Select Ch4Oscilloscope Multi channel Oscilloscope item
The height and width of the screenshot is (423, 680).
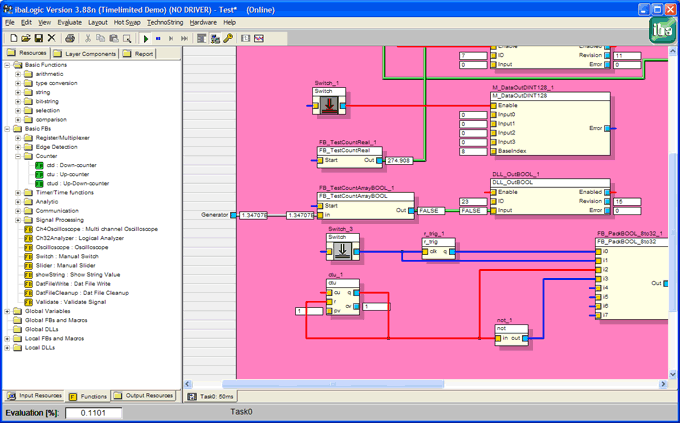click(91, 229)
